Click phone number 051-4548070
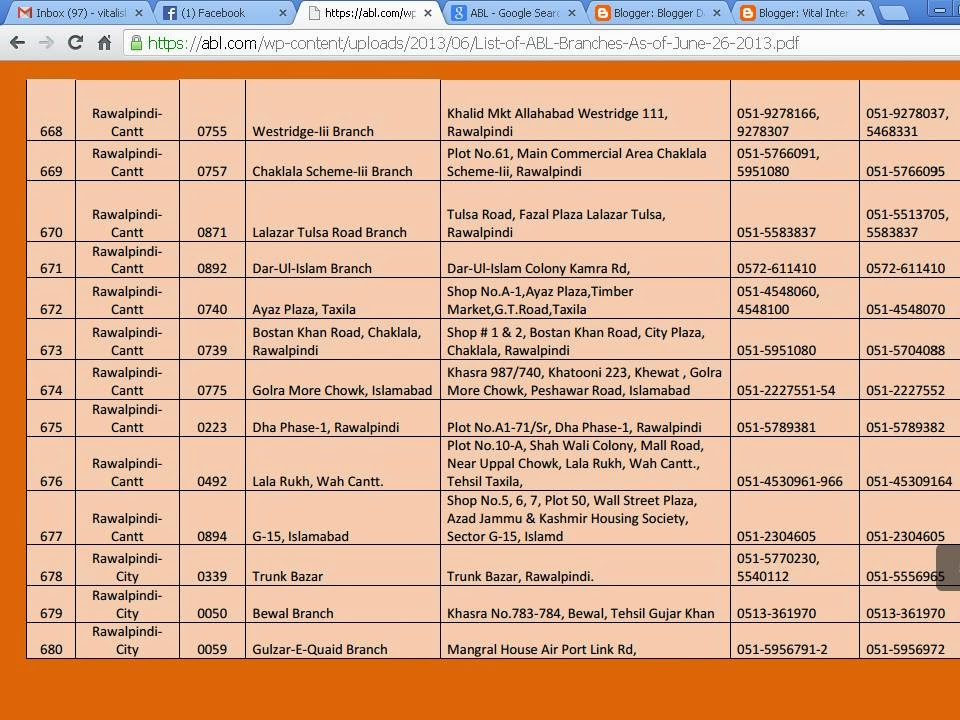Viewport: 960px width, 720px height. 905,309
